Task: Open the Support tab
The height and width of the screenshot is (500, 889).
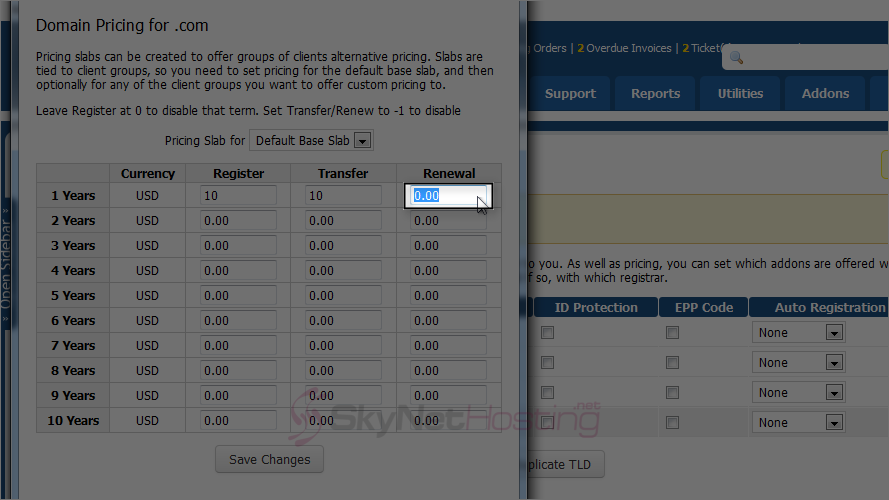Action: 570,94
